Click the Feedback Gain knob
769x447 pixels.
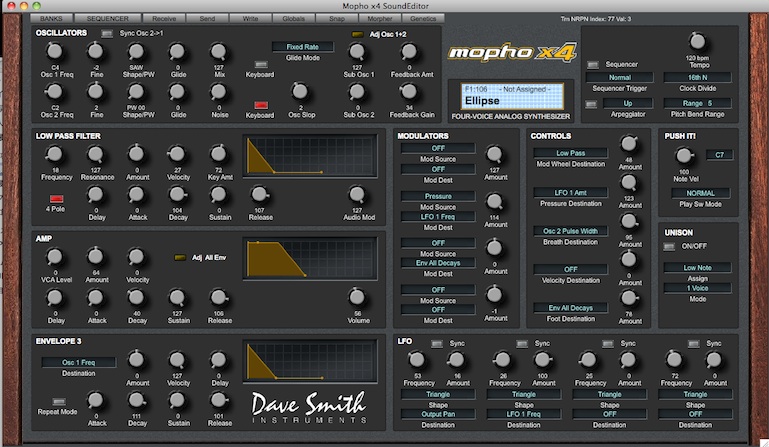[409, 91]
